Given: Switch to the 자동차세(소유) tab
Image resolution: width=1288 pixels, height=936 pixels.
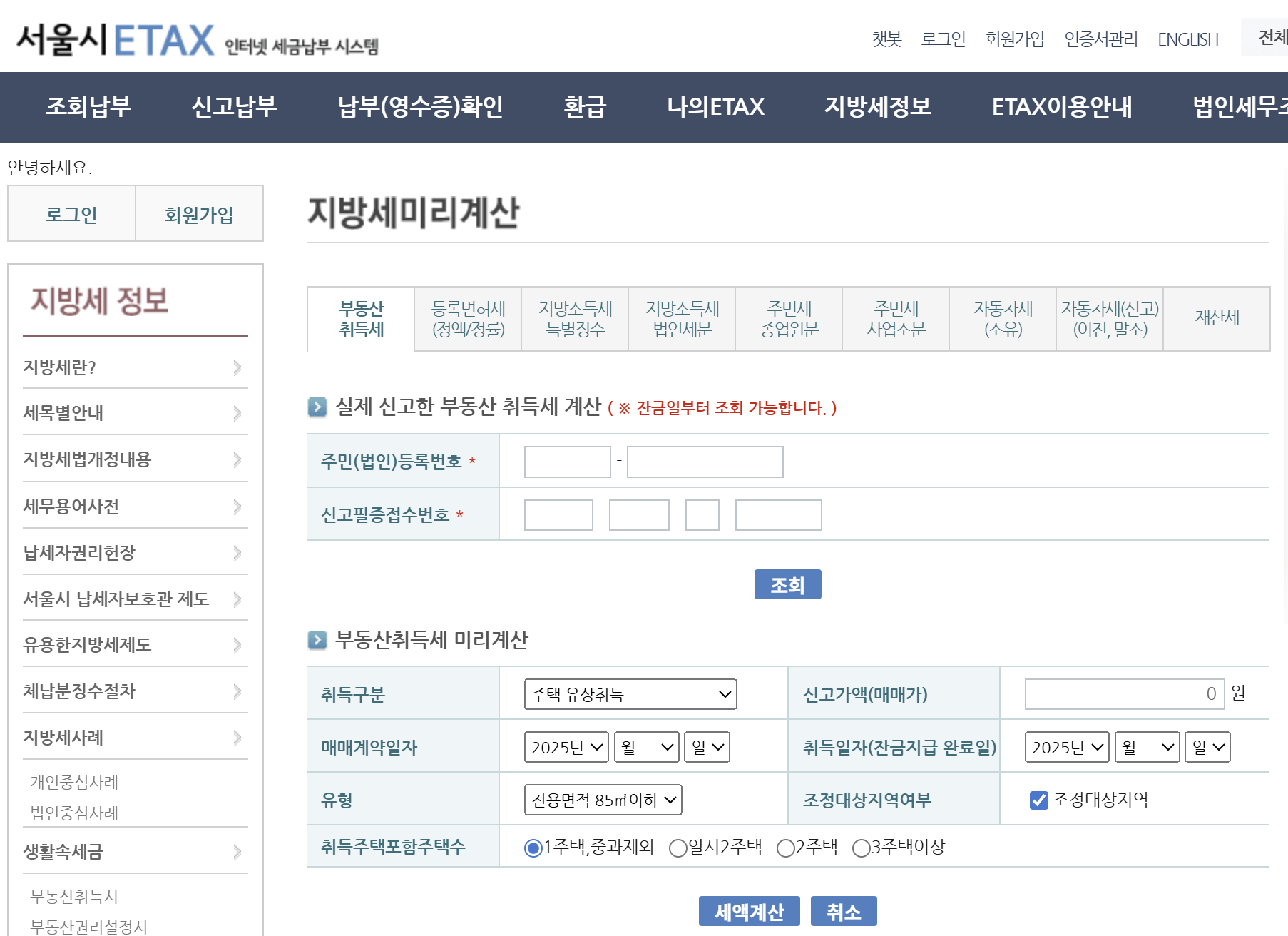Looking at the screenshot, I should pos(1003,319).
